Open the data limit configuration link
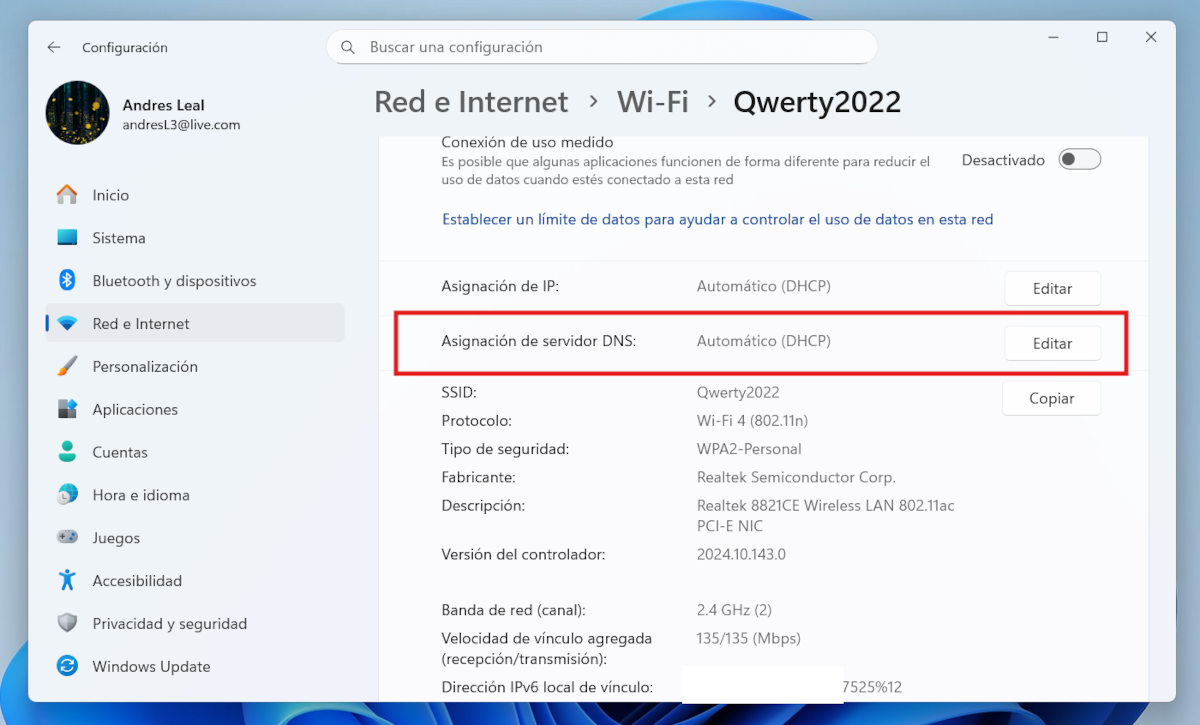This screenshot has height=725, width=1200. click(x=717, y=219)
